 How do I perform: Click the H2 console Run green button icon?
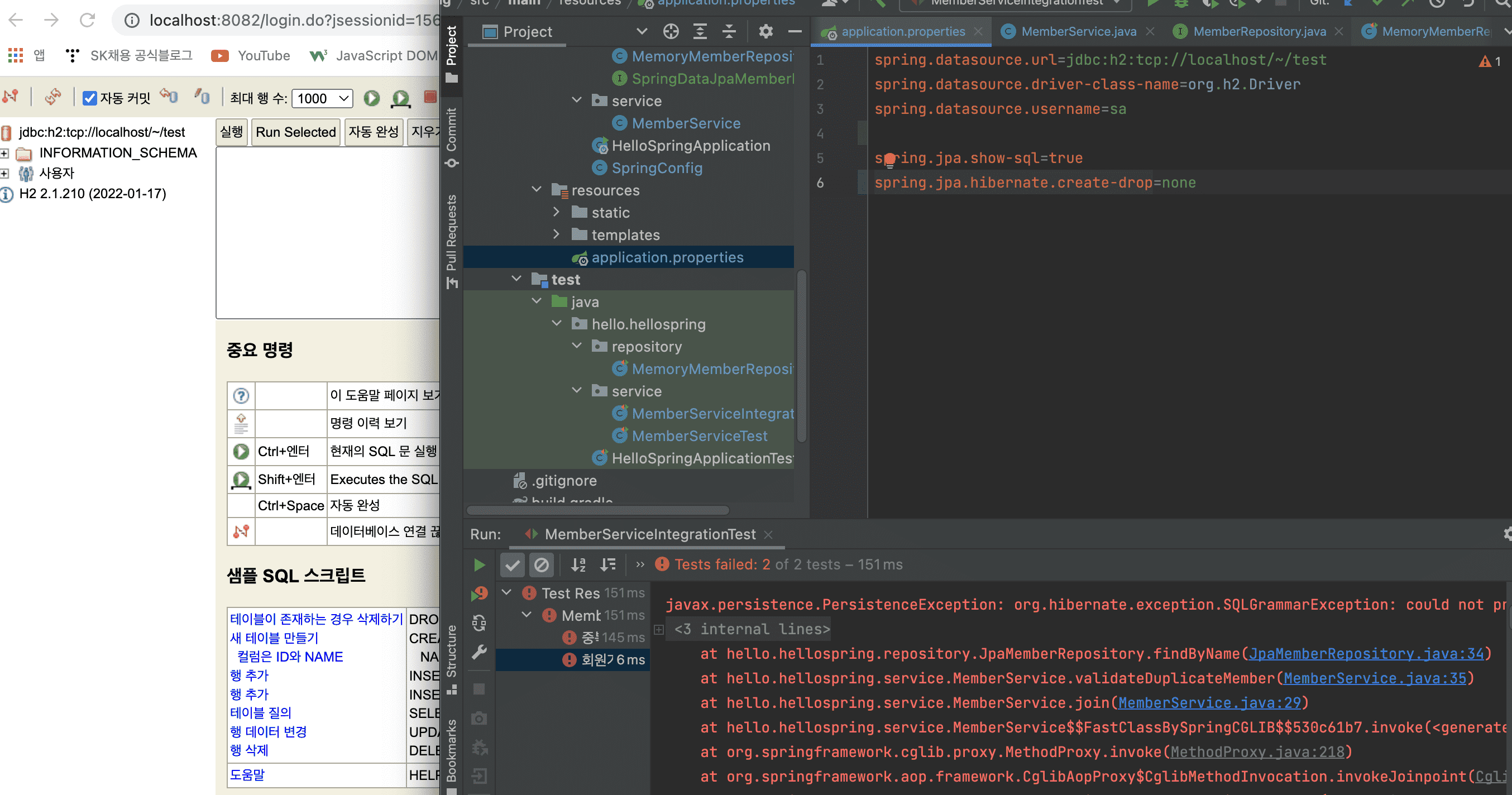point(371,98)
